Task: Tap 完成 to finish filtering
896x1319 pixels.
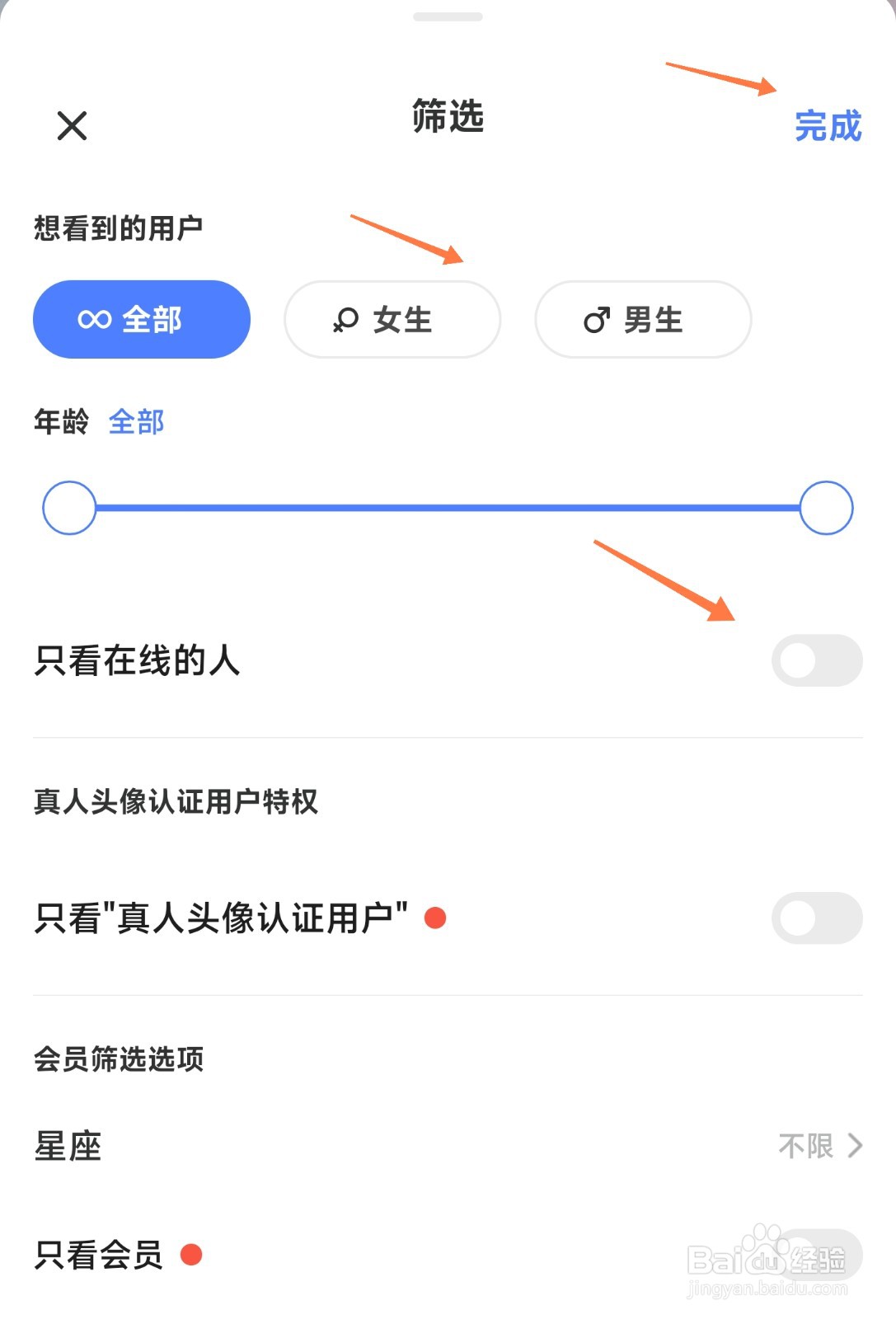Action: click(x=828, y=126)
